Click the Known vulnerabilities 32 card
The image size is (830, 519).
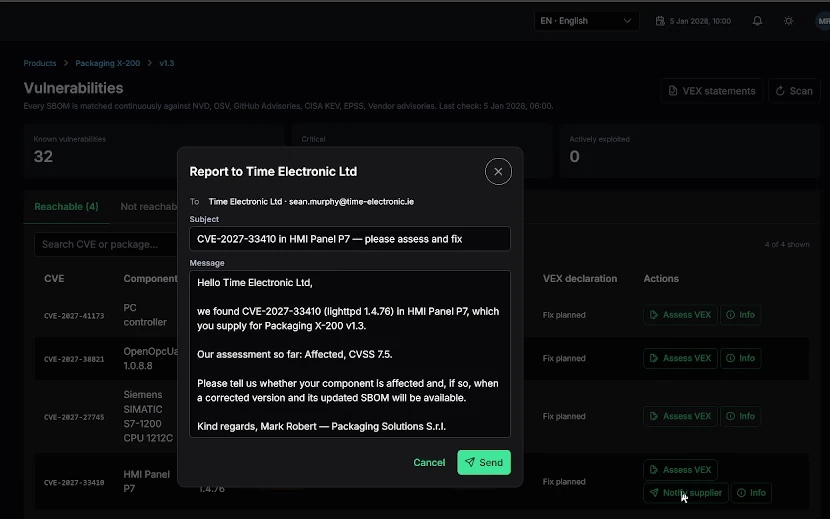[x=154, y=150]
